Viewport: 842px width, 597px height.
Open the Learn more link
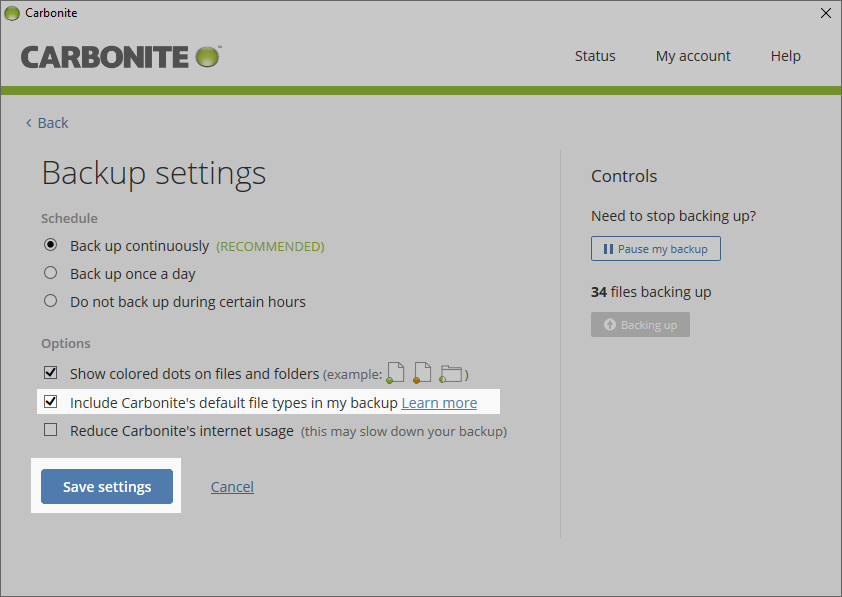pyautogui.click(x=439, y=402)
